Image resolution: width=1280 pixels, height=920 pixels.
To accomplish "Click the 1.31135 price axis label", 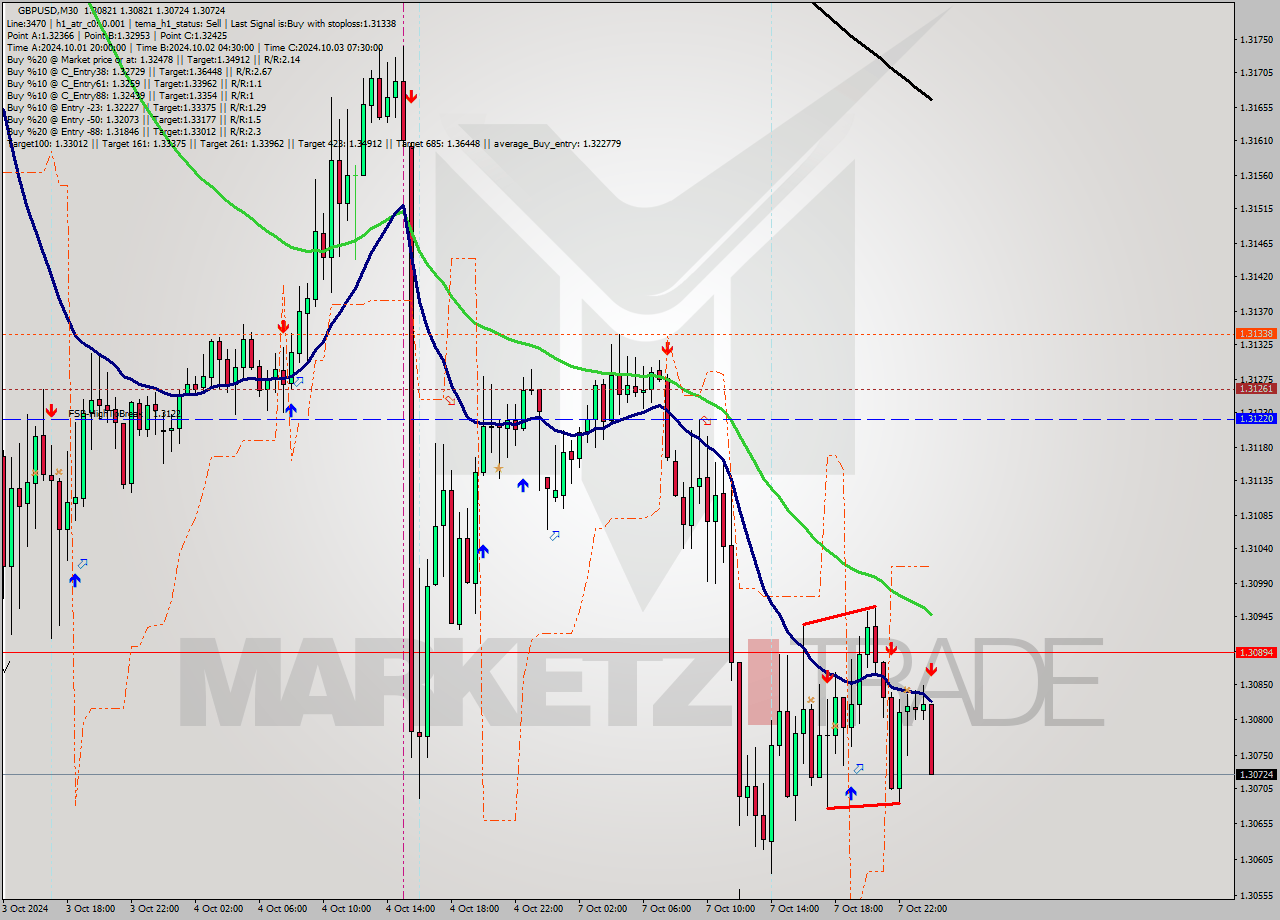I will click(1256, 480).
